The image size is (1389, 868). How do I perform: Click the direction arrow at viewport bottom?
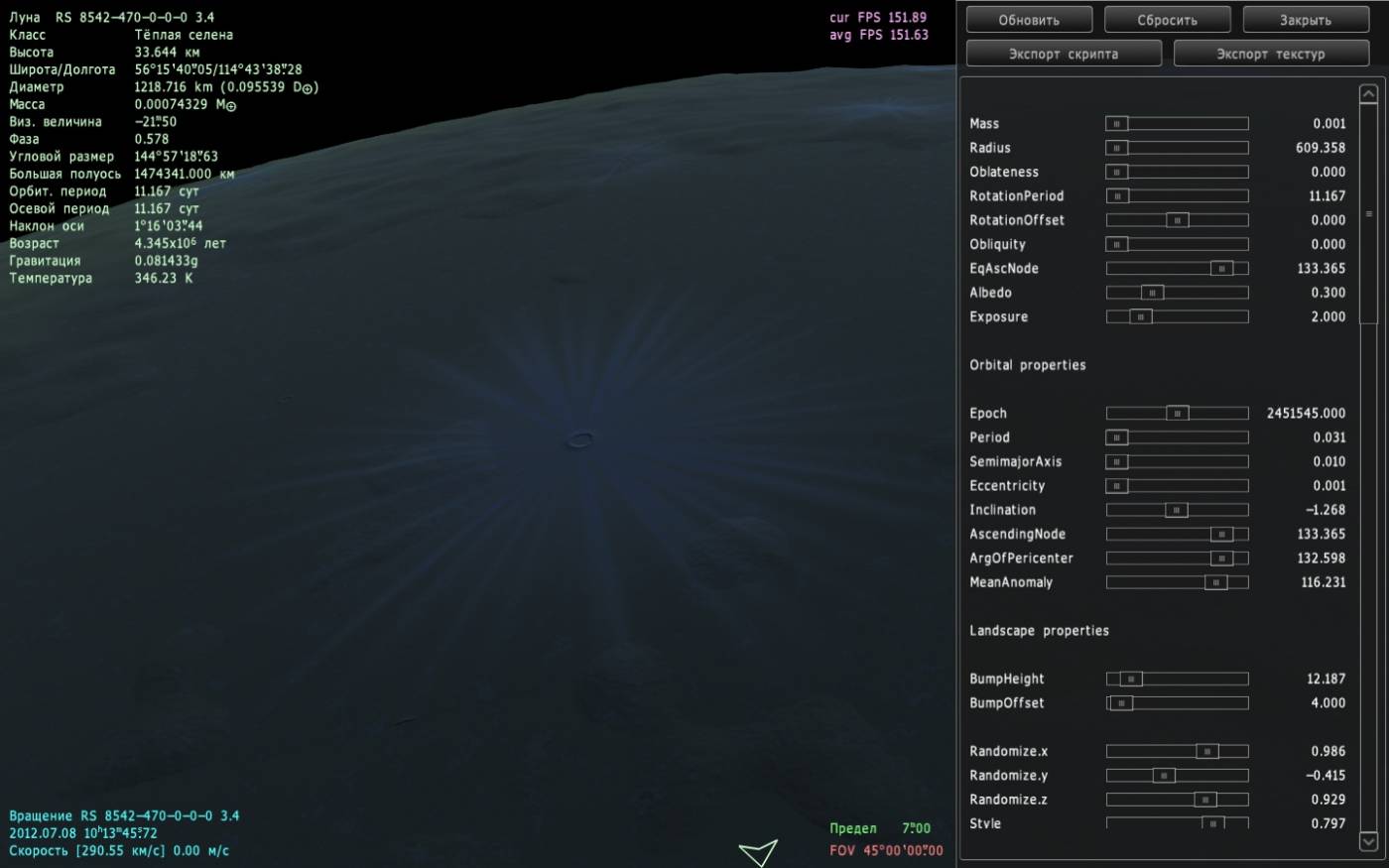click(758, 852)
